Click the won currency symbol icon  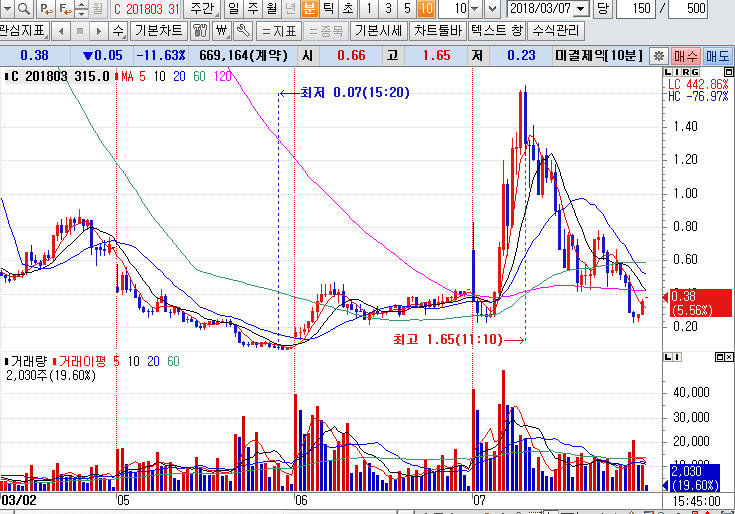[223, 30]
